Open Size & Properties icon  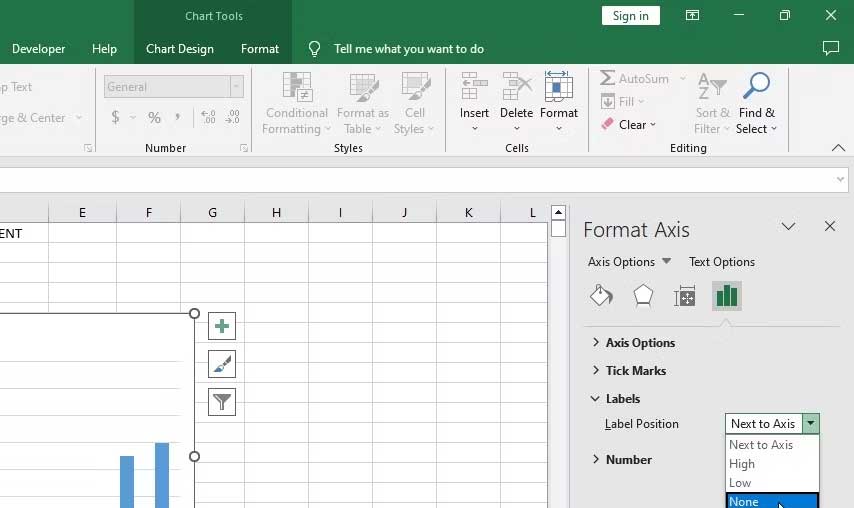click(685, 296)
